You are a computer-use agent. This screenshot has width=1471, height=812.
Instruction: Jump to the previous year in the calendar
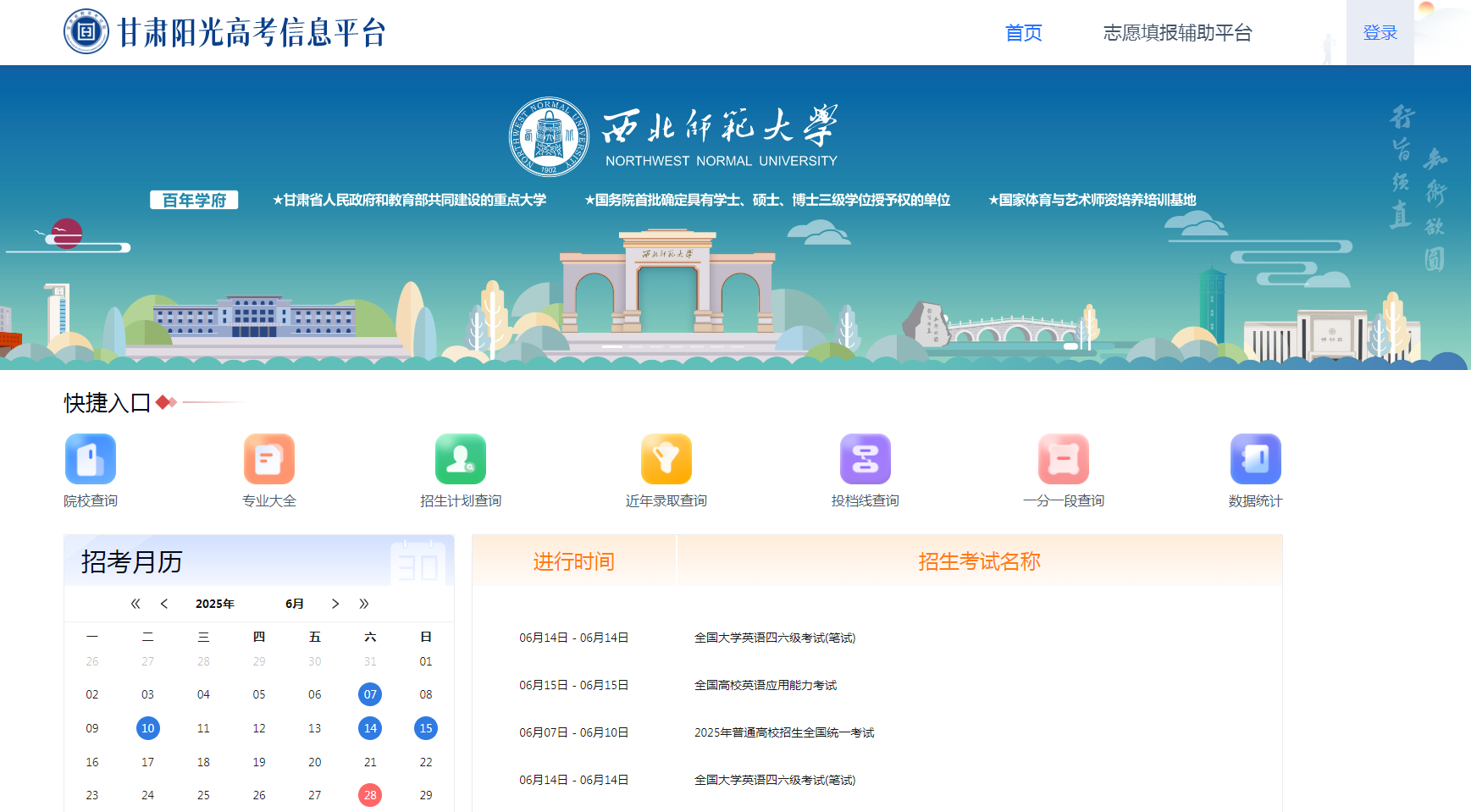pyautogui.click(x=135, y=604)
